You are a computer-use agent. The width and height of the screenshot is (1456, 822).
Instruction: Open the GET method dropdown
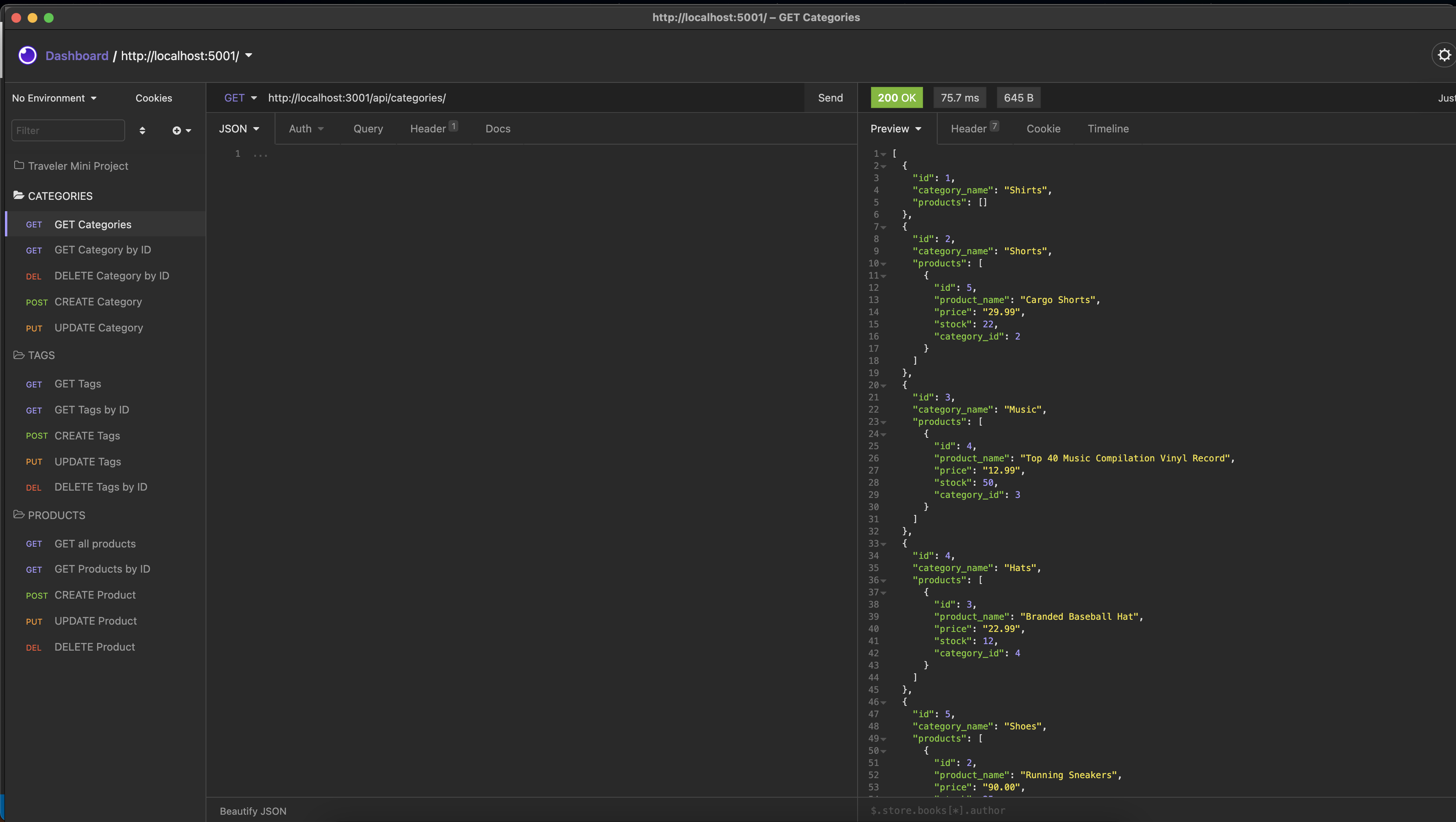[x=240, y=98]
